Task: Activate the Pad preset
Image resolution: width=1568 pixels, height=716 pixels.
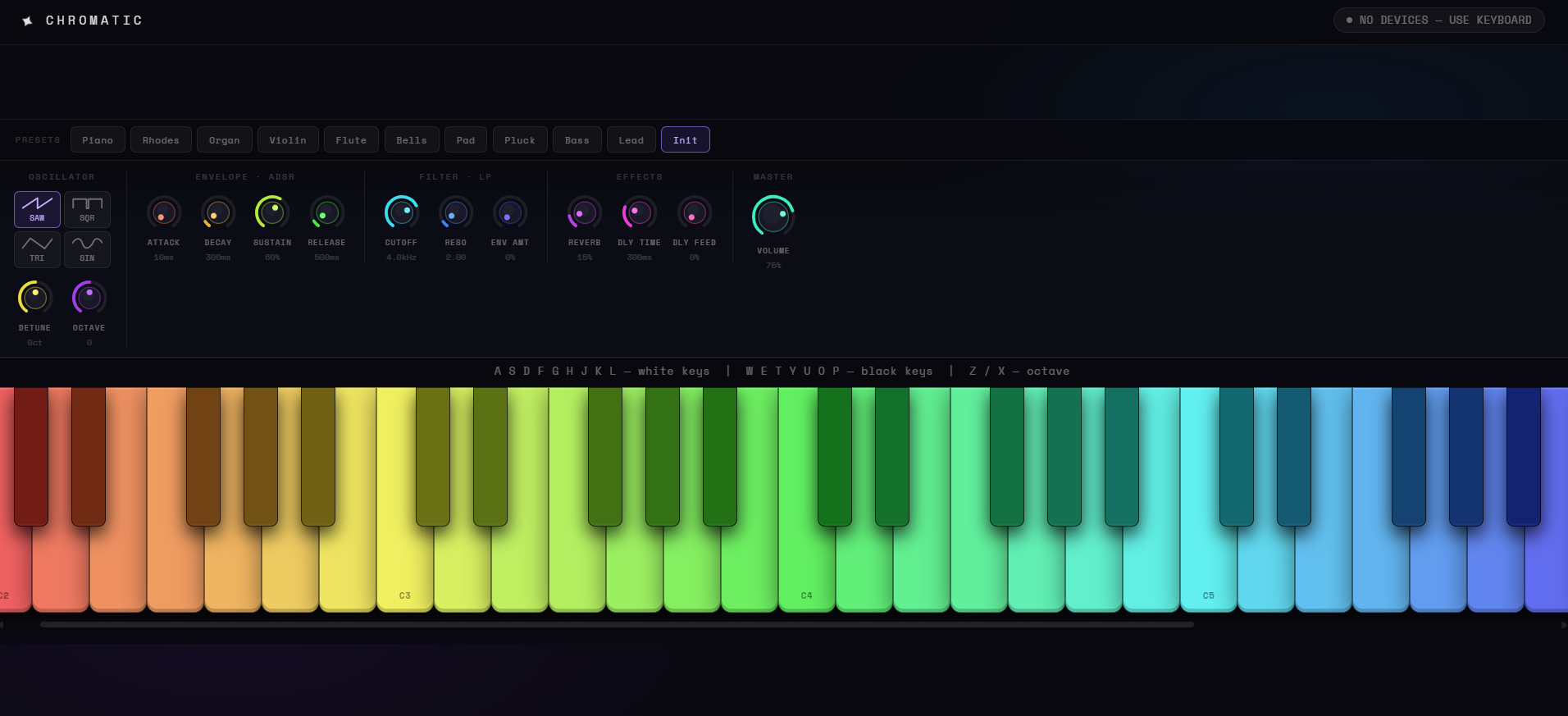Action: tap(466, 140)
